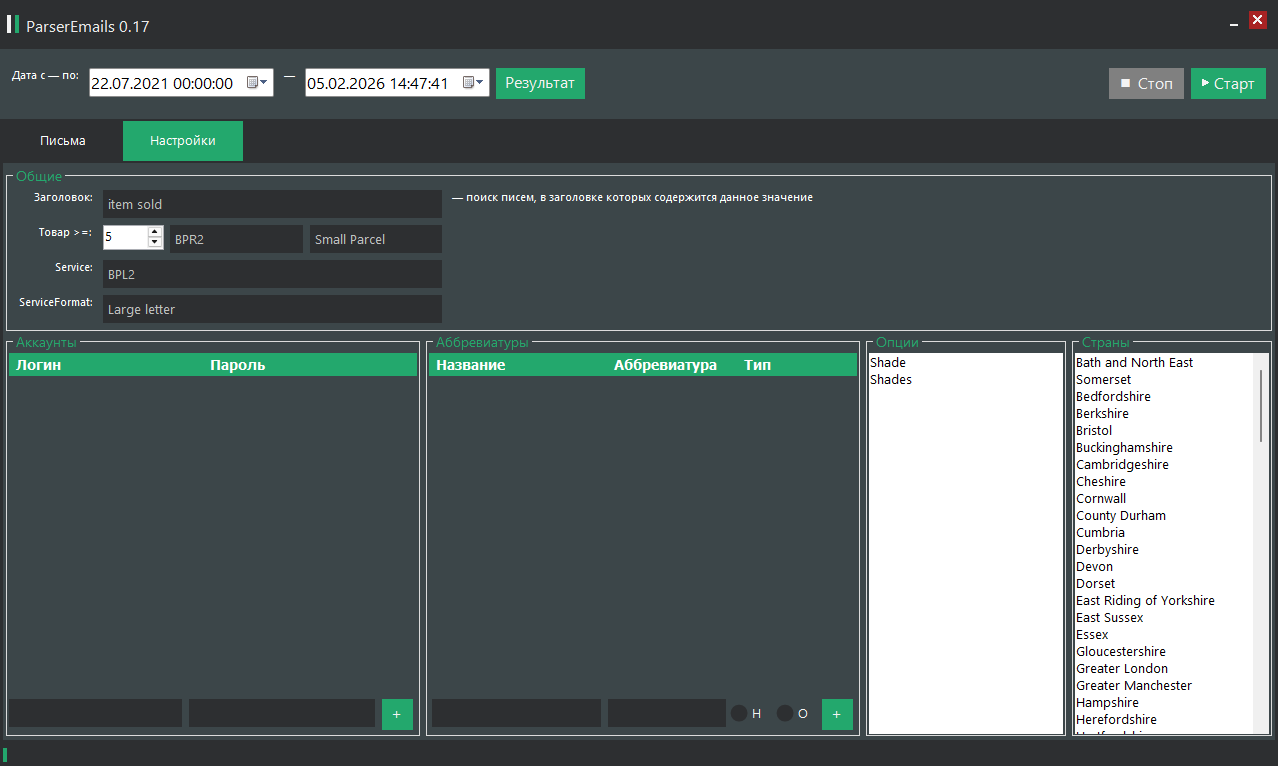Click the Service field with BPL2
Viewport: 1278px width, 766px height.
coord(272,274)
